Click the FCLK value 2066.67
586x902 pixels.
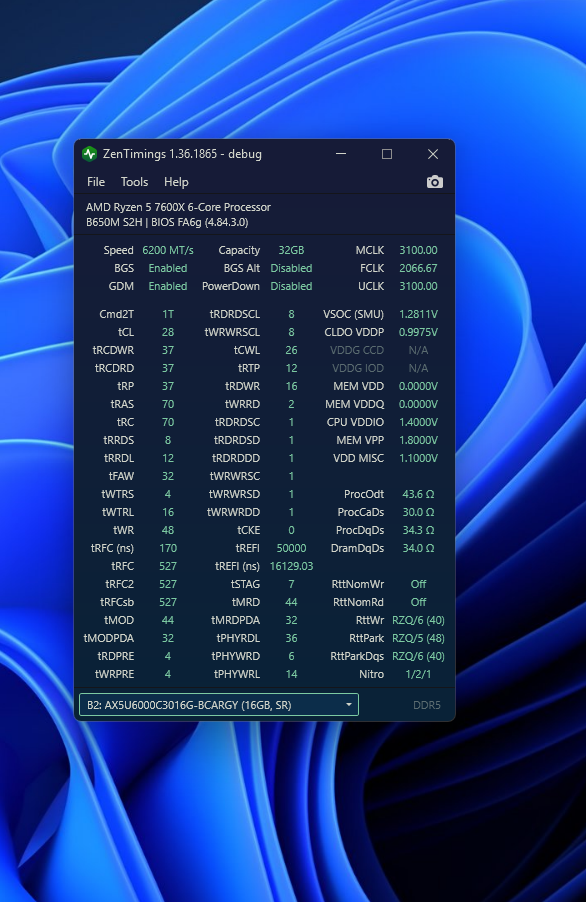pyautogui.click(x=418, y=268)
